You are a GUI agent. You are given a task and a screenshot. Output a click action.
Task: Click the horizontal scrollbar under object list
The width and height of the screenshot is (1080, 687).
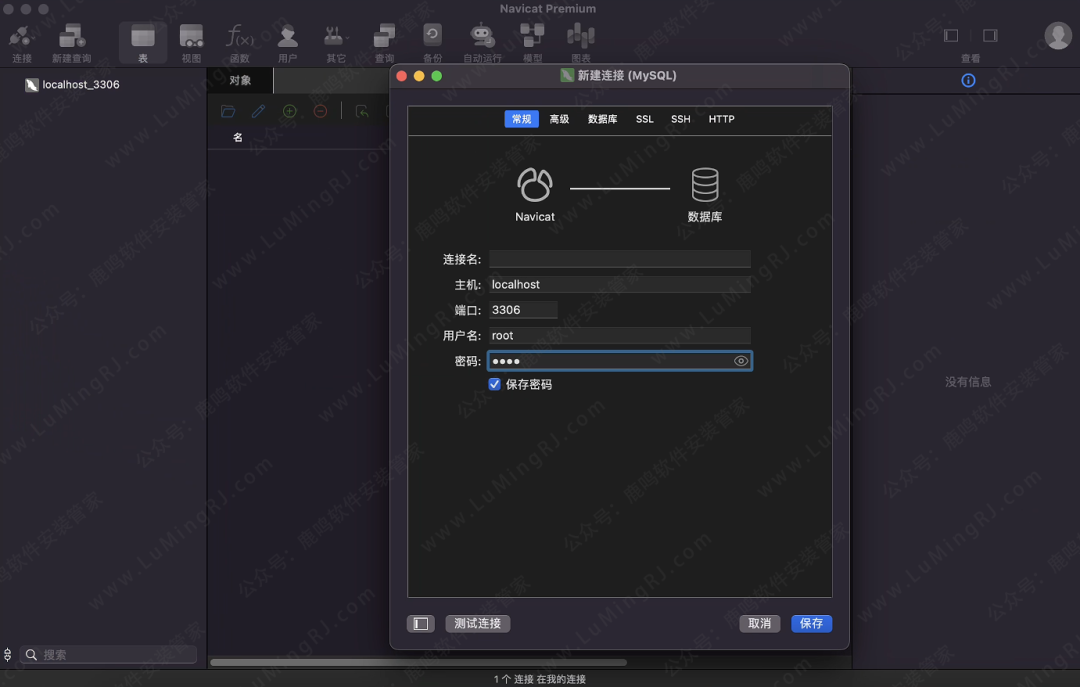(x=419, y=663)
